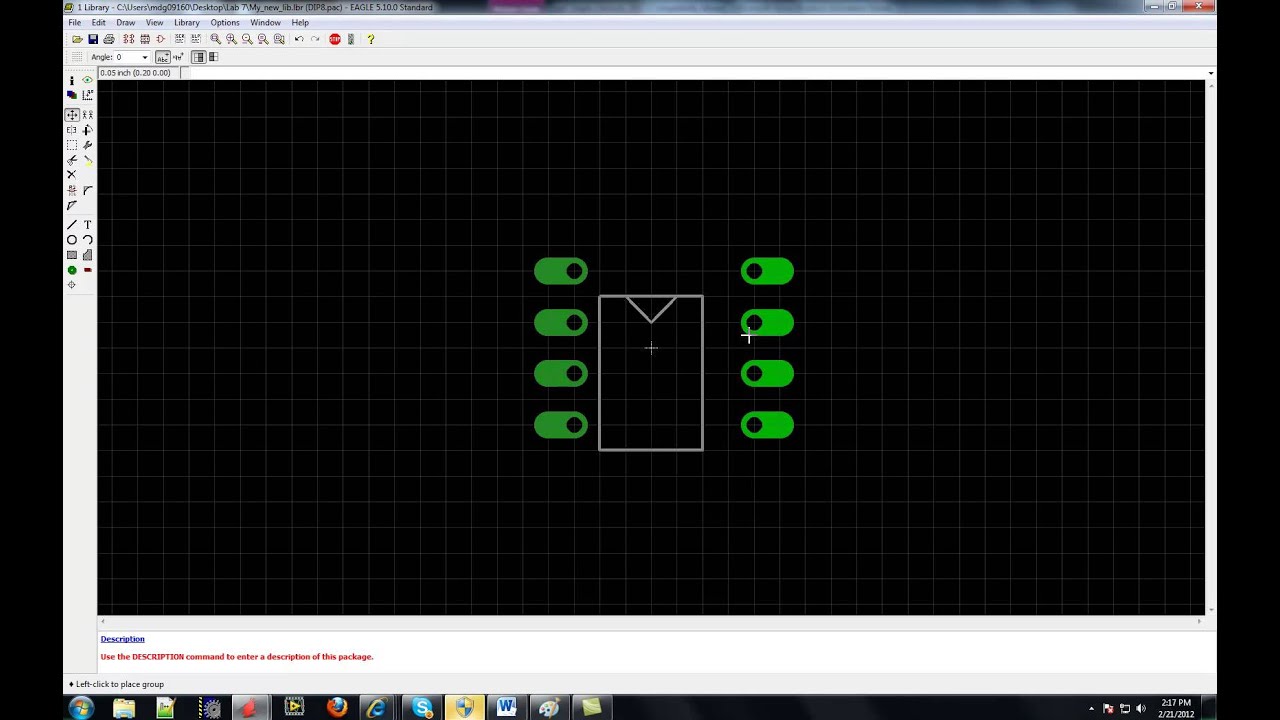The height and width of the screenshot is (720, 1280).
Task: Zoom to fit the drawing
Action: coord(215,39)
